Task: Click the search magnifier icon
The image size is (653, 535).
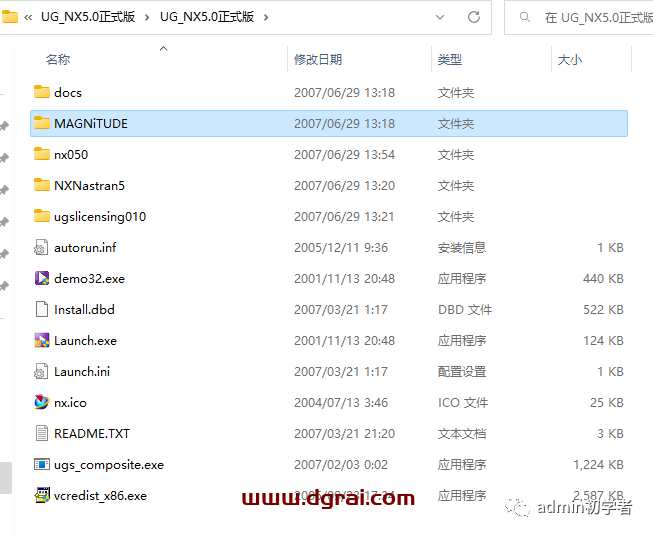Action: tap(525, 17)
